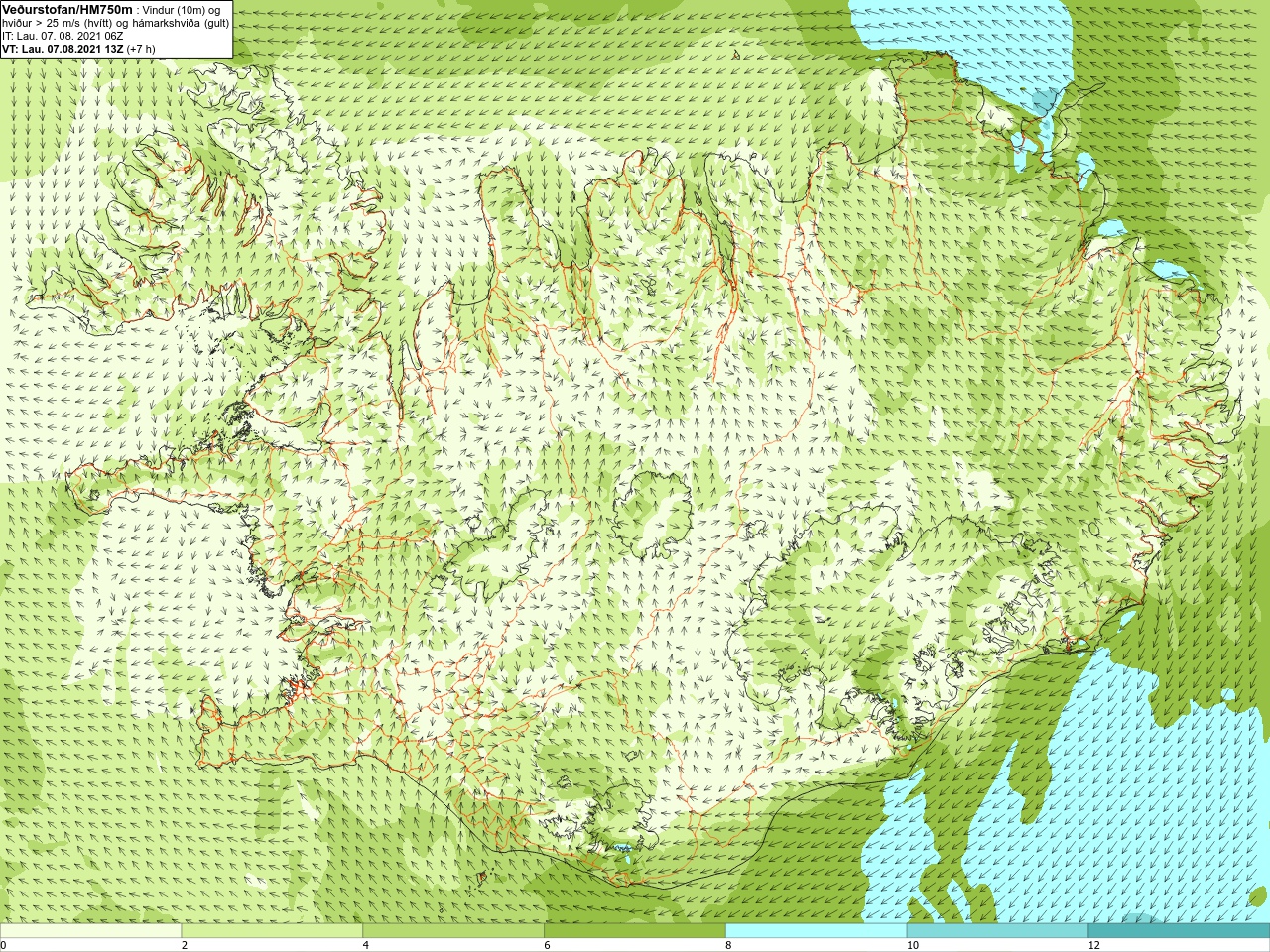Click the 'Veðurstofan/HM750m' title text
This screenshot has height=952, width=1270.
(67, 9)
